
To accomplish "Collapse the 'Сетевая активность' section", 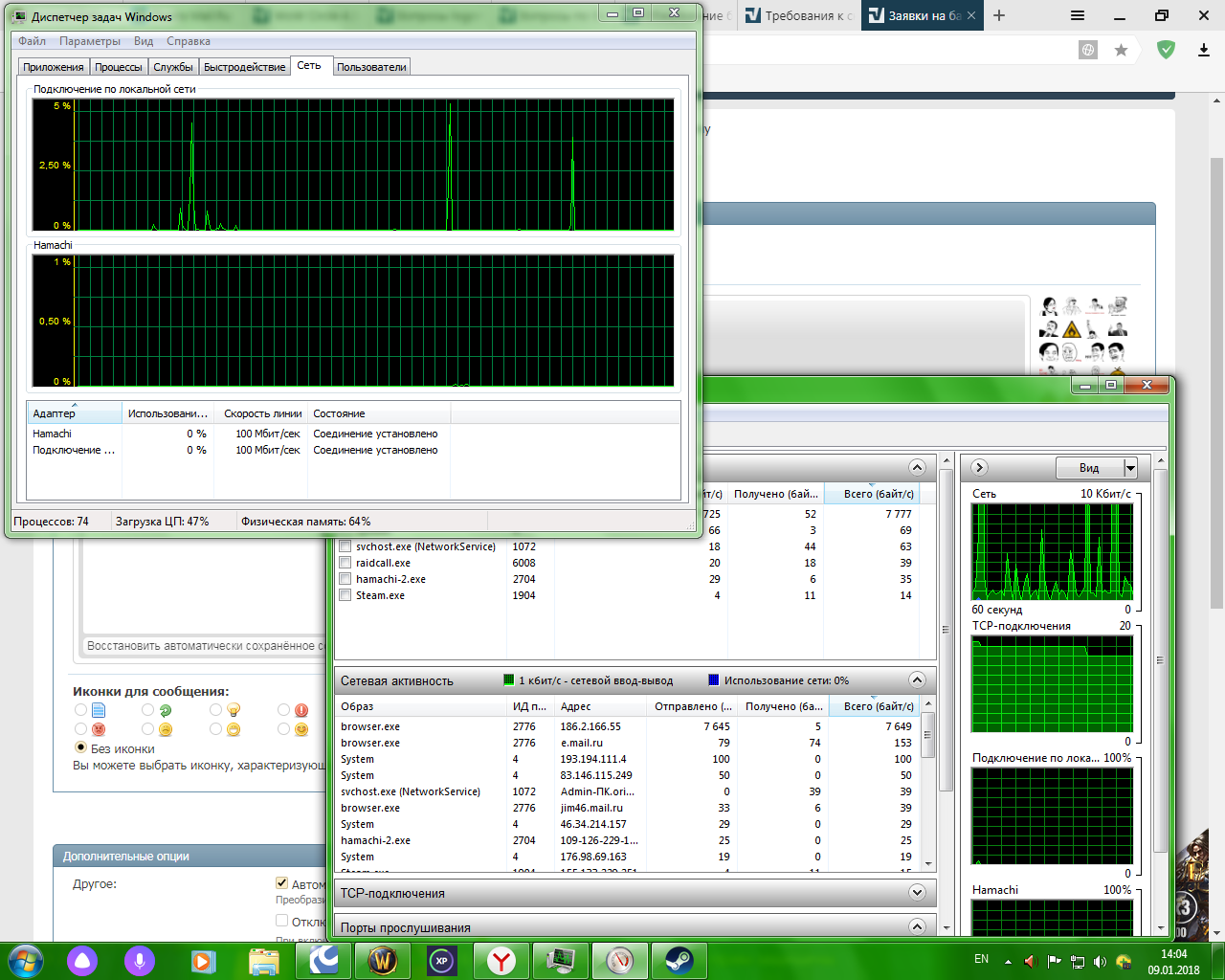I will click(x=917, y=680).
